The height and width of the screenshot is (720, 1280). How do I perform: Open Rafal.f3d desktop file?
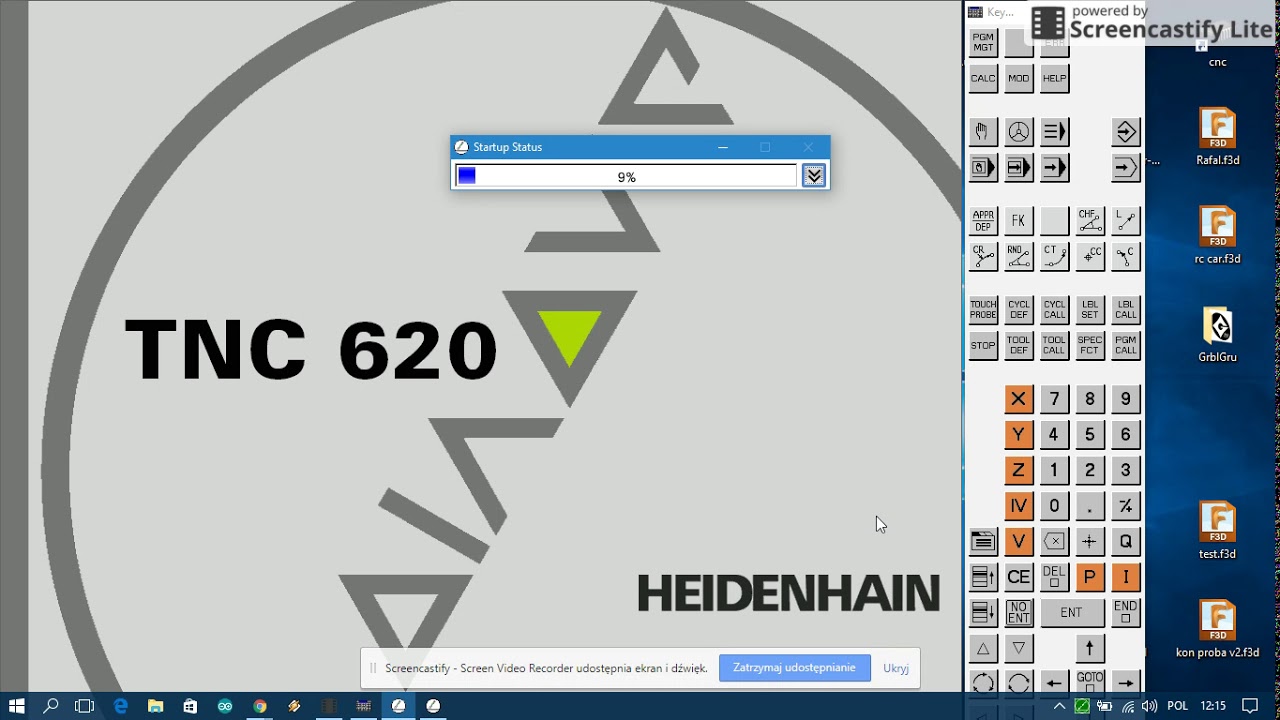pos(1217,136)
